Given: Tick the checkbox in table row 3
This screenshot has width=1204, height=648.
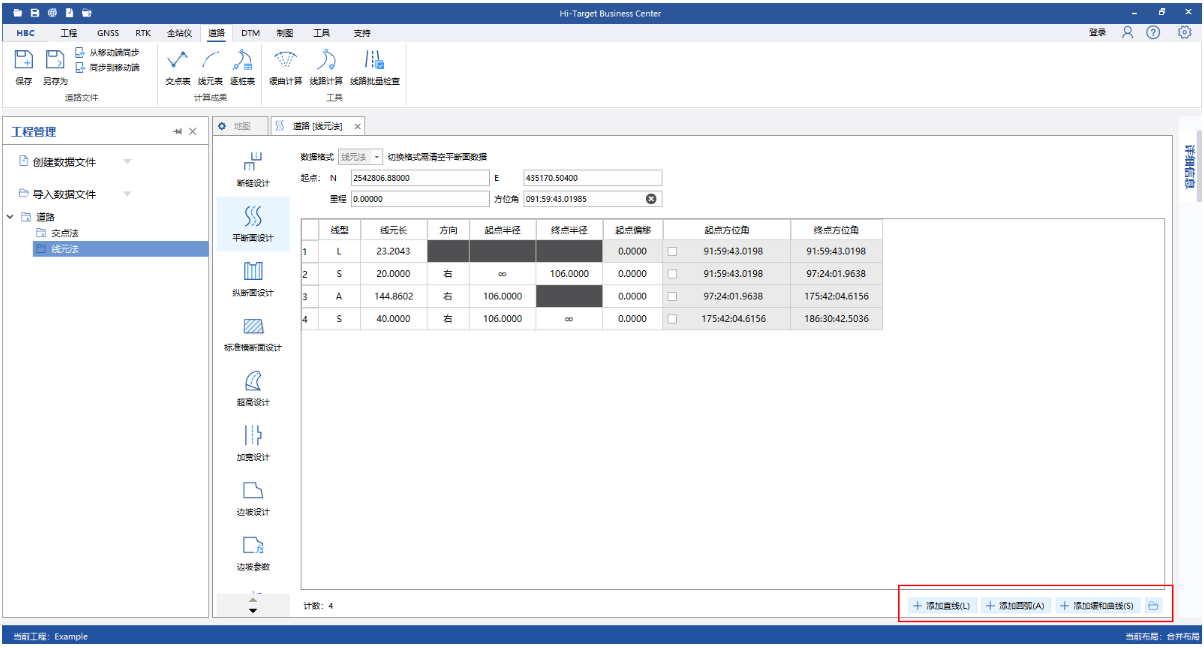Looking at the screenshot, I should (672, 296).
